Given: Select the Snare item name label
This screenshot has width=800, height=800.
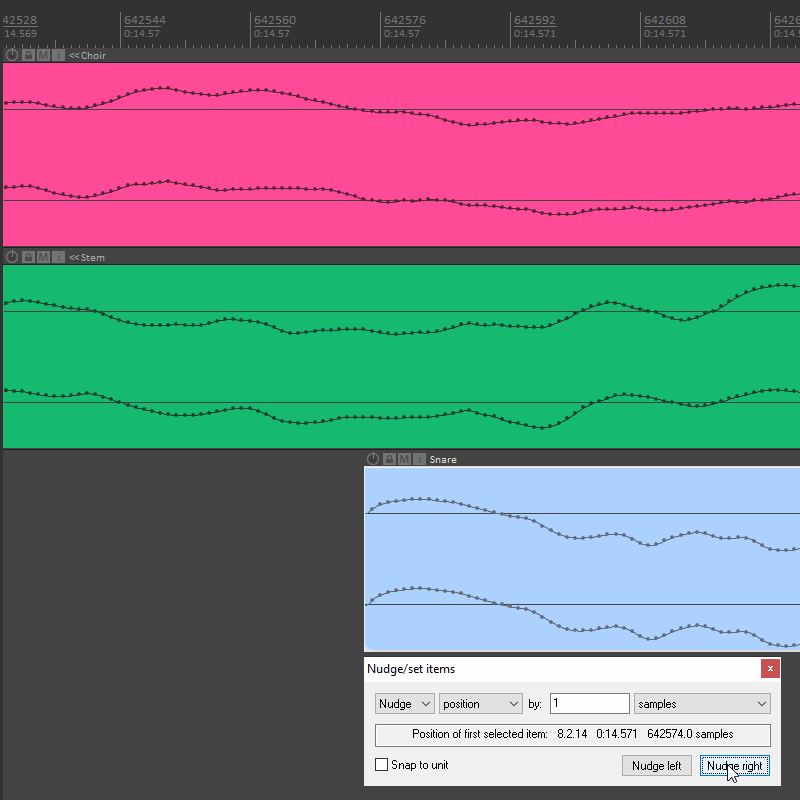Looking at the screenshot, I should (443, 460).
